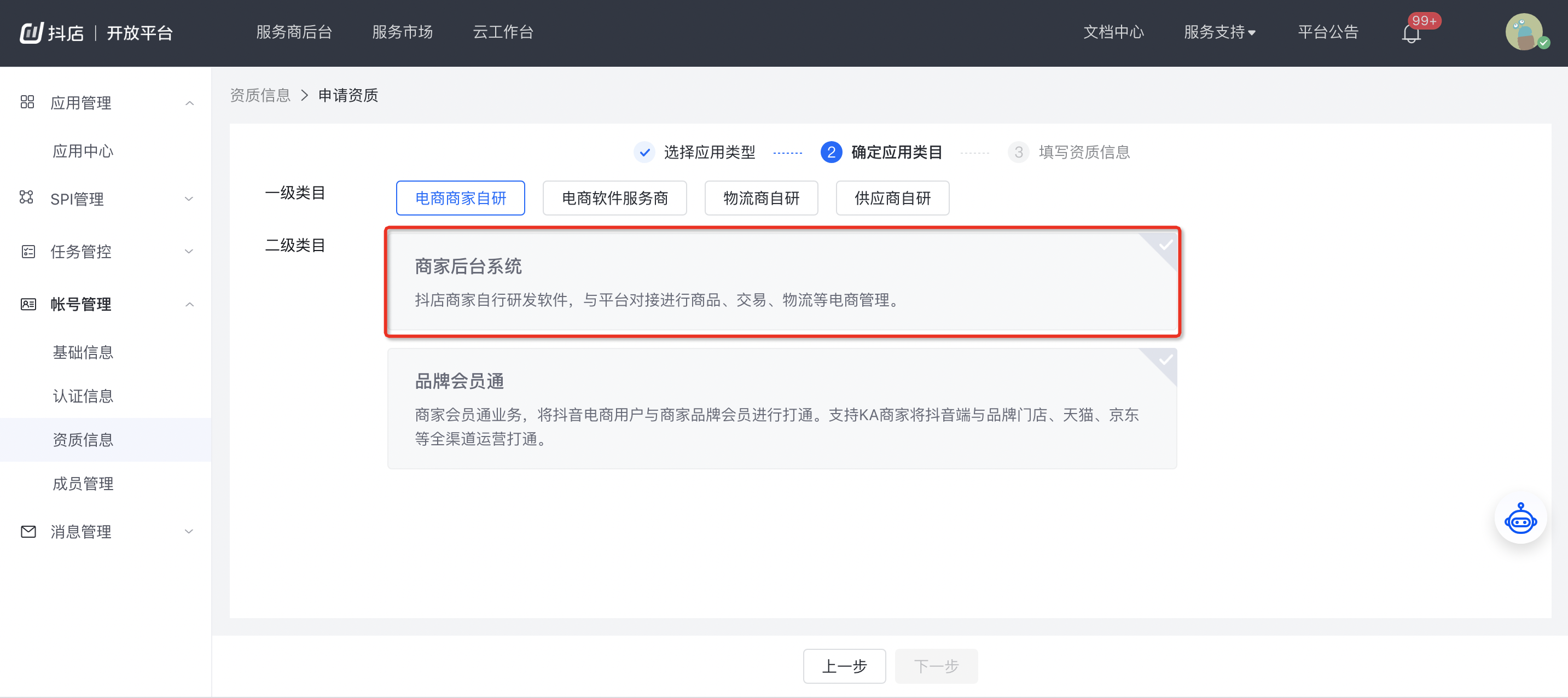Click the completed step checkmark icon
The image size is (1568, 698).
pyautogui.click(x=644, y=152)
